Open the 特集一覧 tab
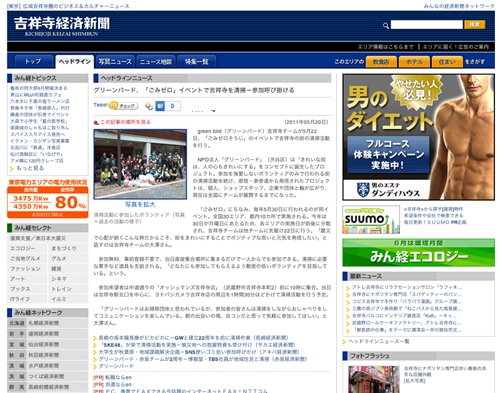Screen dimensions: 500x393 pos(196,62)
